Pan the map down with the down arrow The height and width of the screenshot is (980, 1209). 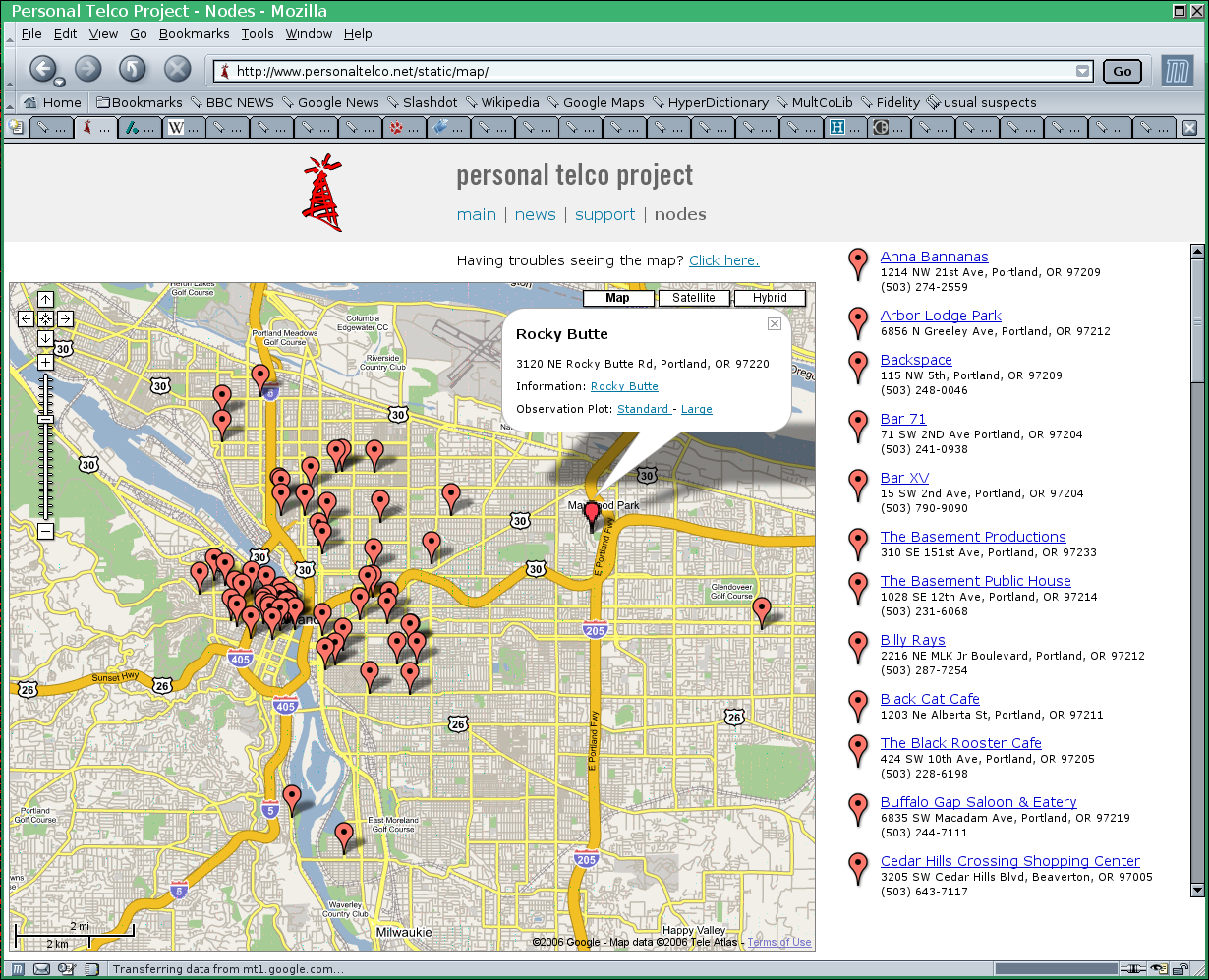coord(45,338)
